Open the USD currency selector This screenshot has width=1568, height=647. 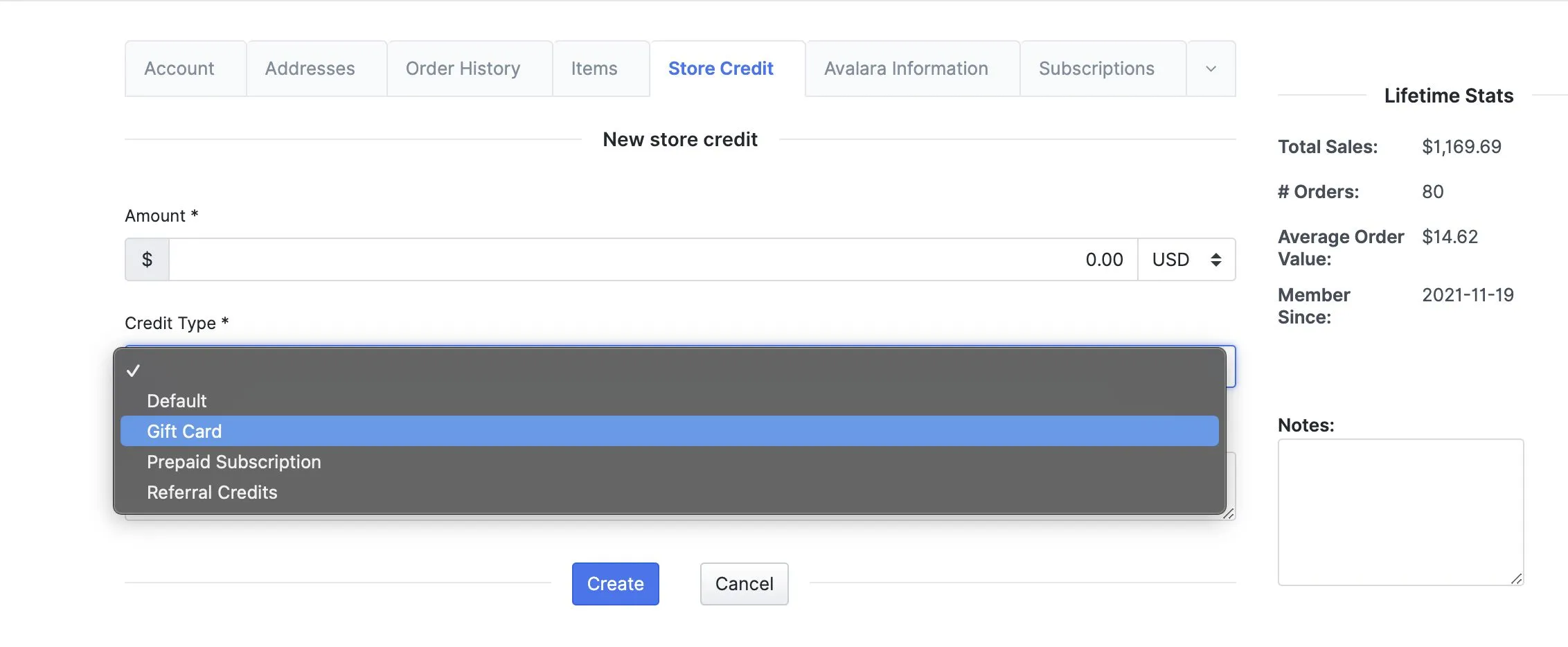1186,260
